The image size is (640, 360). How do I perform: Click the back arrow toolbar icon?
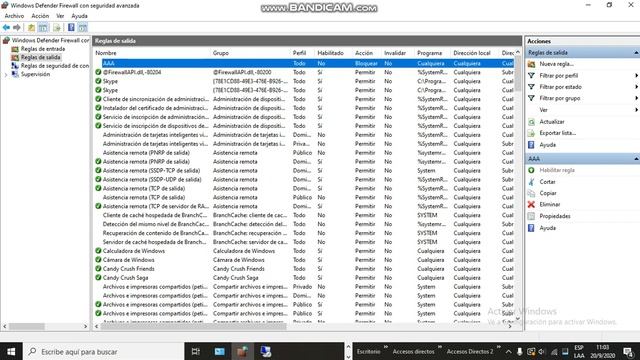(x=6, y=27)
